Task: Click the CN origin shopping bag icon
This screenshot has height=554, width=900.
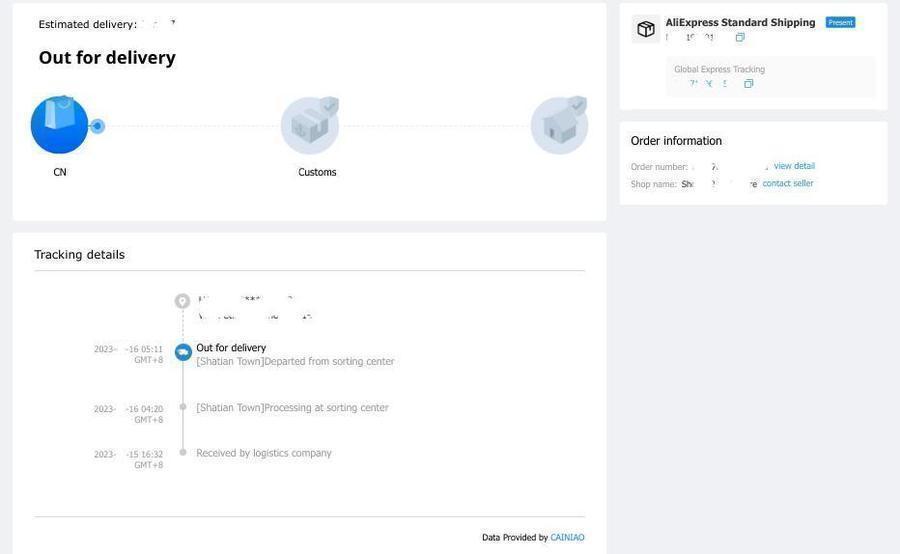Action: pyautogui.click(x=59, y=125)
